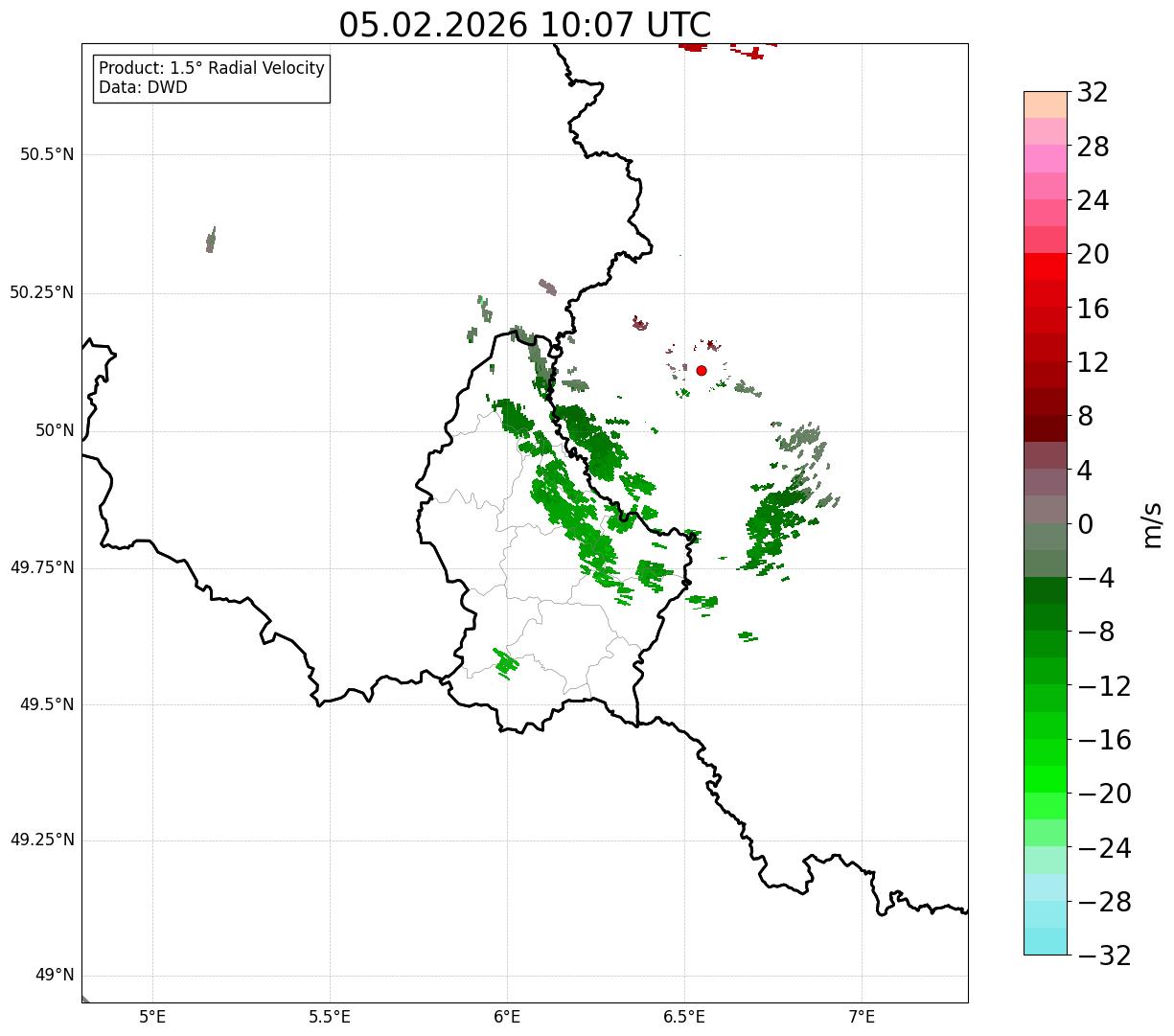Click the red radar site marker dot
Viewport: 1174px width, 1036px height.
point(702,370)
